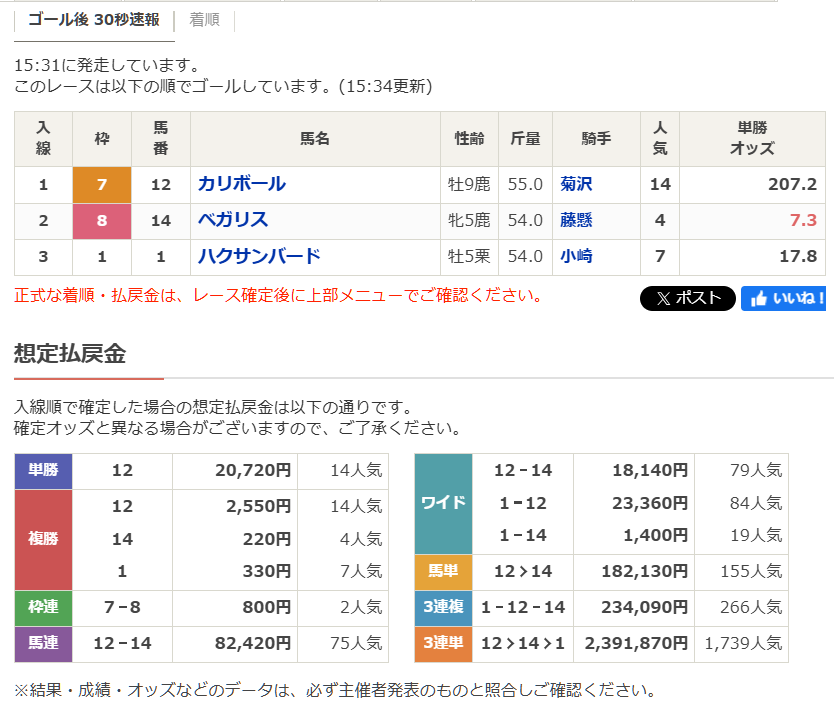Click the 単勝オッズ column header
The image size is (834, 703).
click(x=752, y=138)
